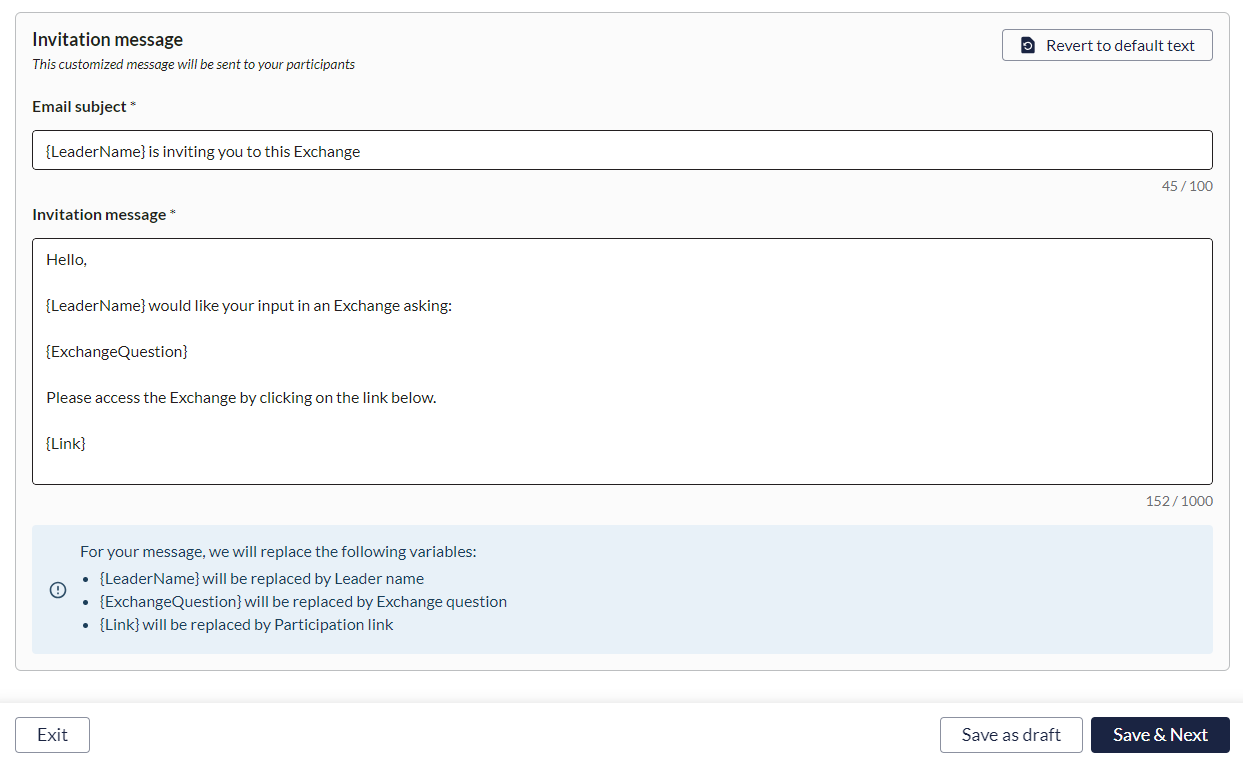Screen dimensions: 1243x765
Task: Click '{Link}' line in message body
Action: [x=66, y=443]
